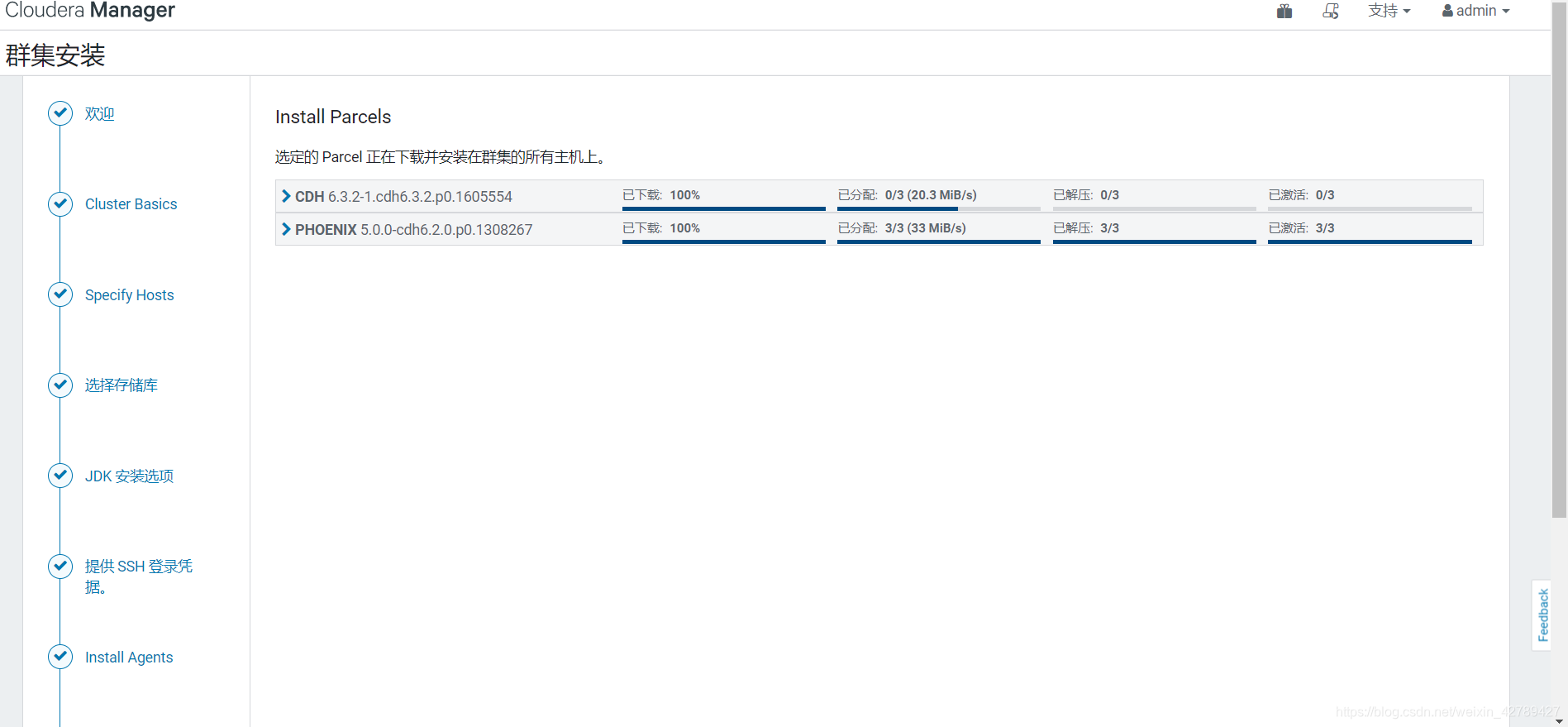
Task: Click the scrollbar down arrow
Action: click(x=1559, y=721)
